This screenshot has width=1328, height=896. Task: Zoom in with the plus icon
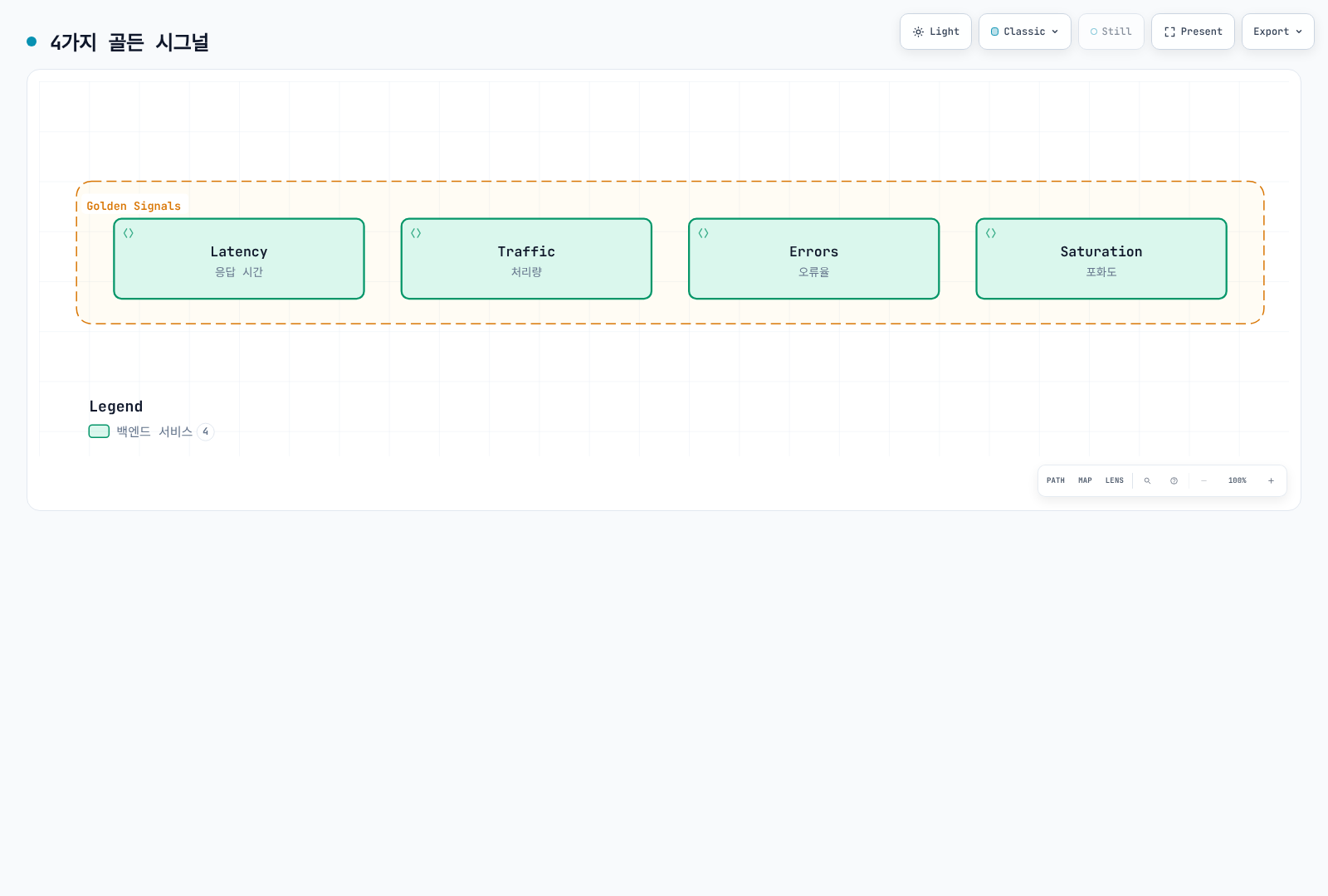1271,480
